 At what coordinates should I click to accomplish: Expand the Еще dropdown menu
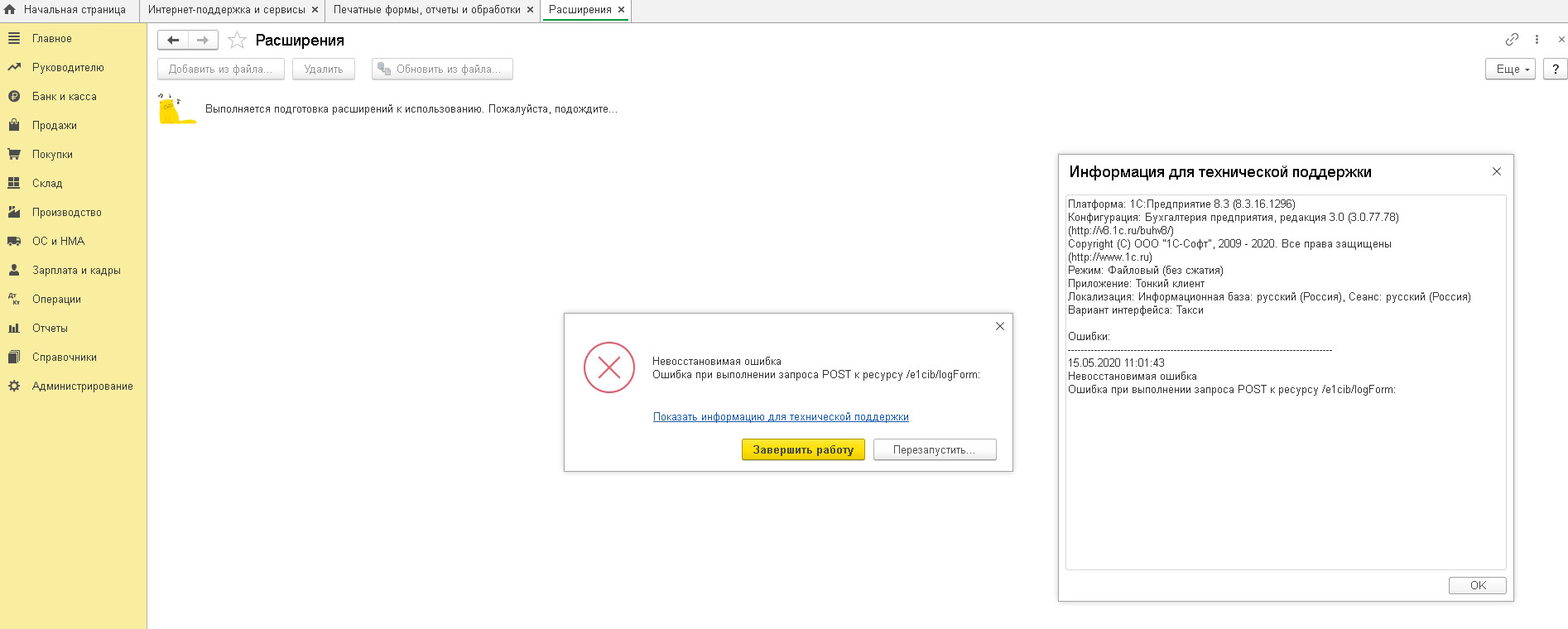coord(1511,69)
